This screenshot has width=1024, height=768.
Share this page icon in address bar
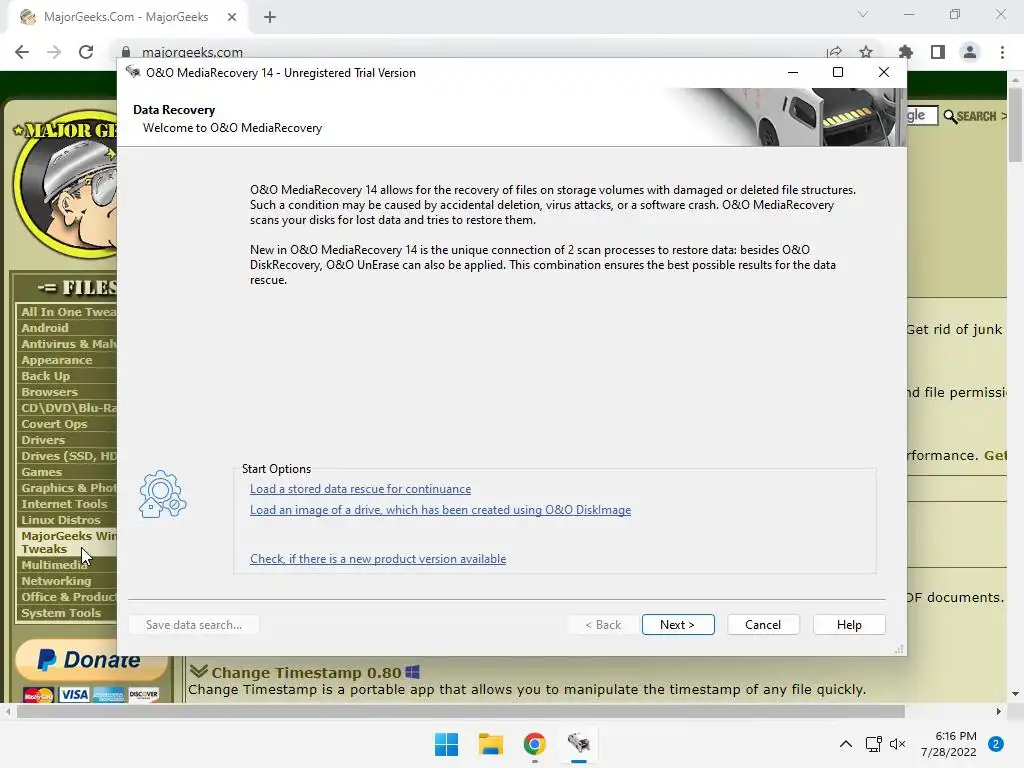(834, 52)
